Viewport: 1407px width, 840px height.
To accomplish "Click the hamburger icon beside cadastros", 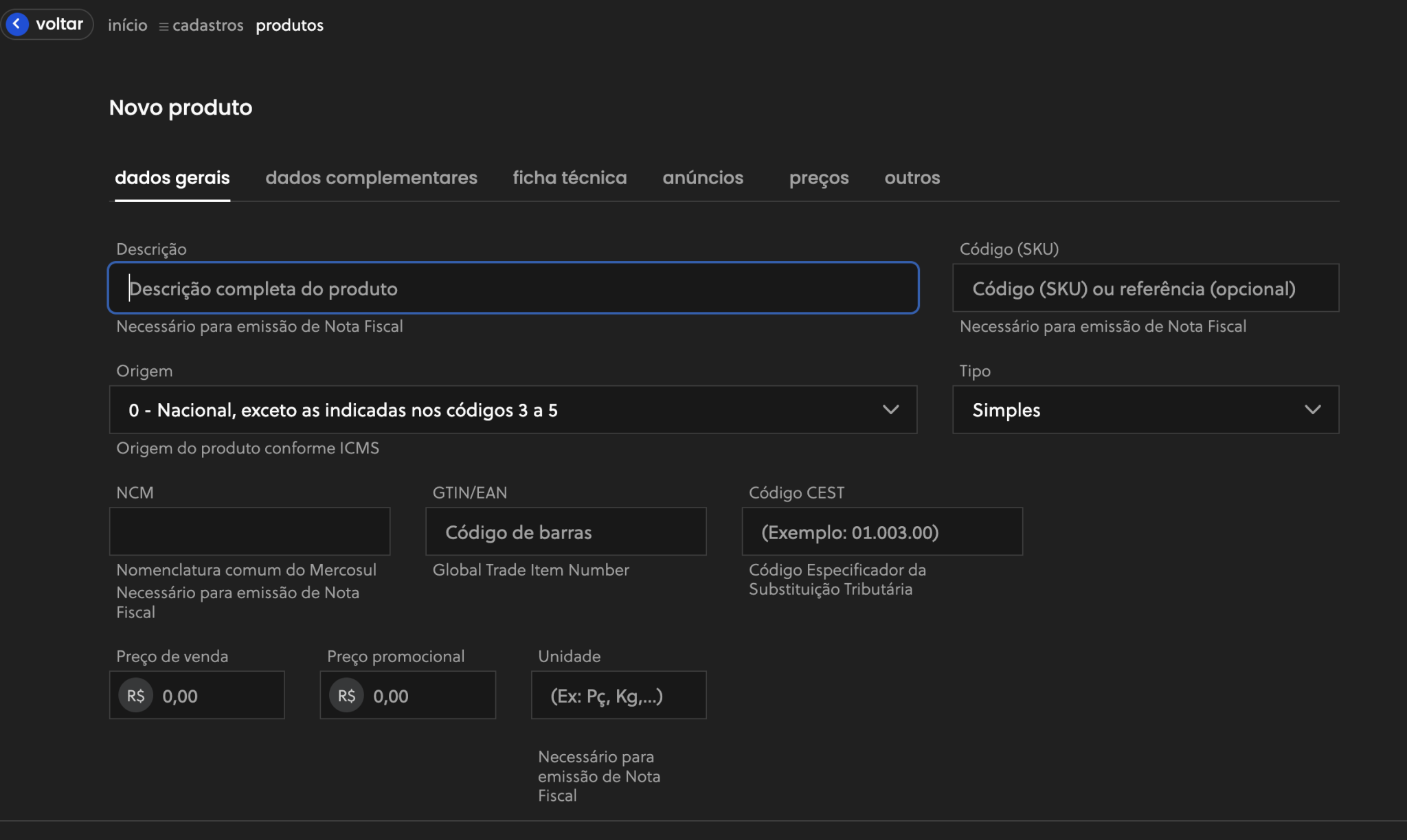I will (x=164, y=26).
